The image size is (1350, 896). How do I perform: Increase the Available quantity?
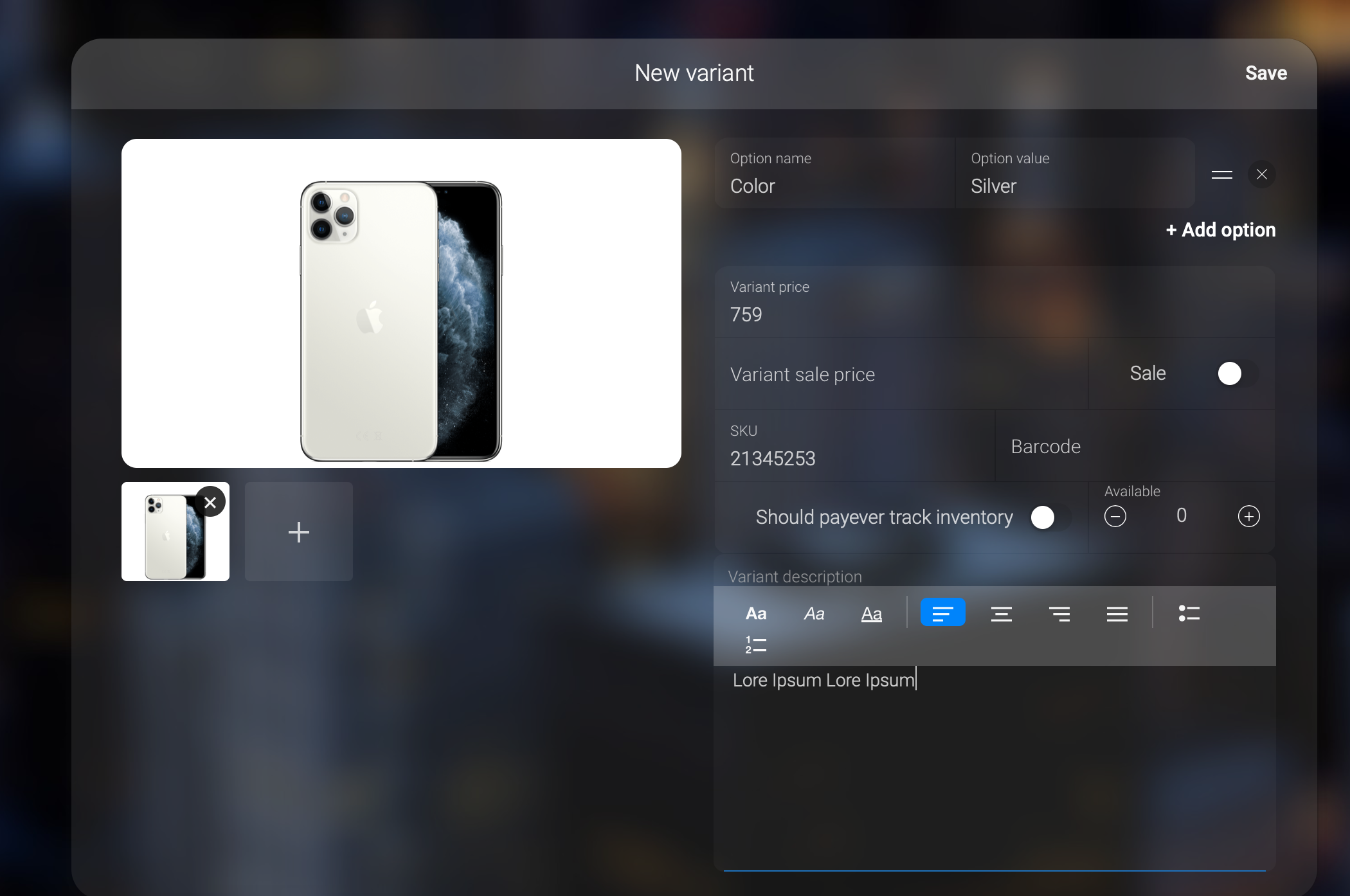click(x=1248, y=516)
